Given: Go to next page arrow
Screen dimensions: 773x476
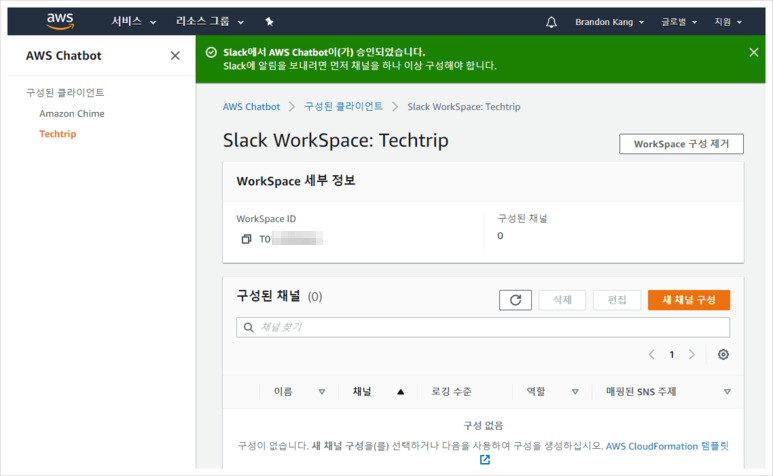Looking at the screenshot, I should coord(692,354).
